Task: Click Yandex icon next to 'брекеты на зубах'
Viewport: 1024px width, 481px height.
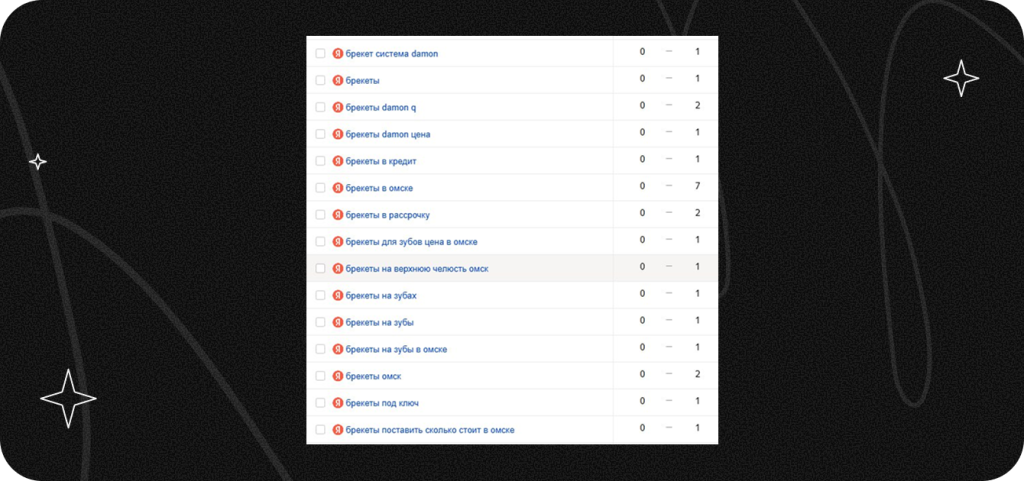Action: point(337,295)
